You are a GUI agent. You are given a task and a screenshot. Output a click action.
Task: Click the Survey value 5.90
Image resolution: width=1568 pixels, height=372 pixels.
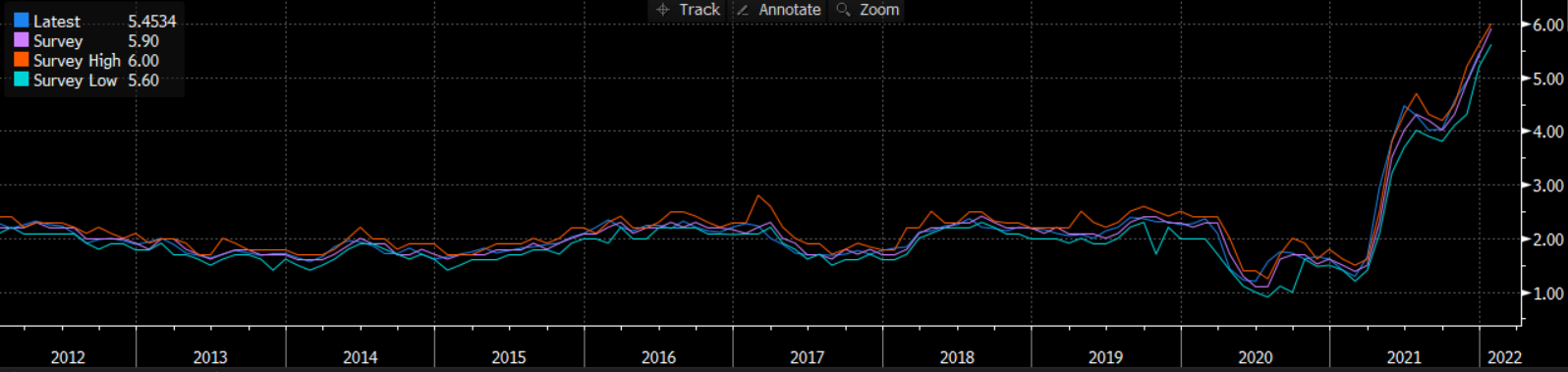pyautogui.click(x=143, y=41)
